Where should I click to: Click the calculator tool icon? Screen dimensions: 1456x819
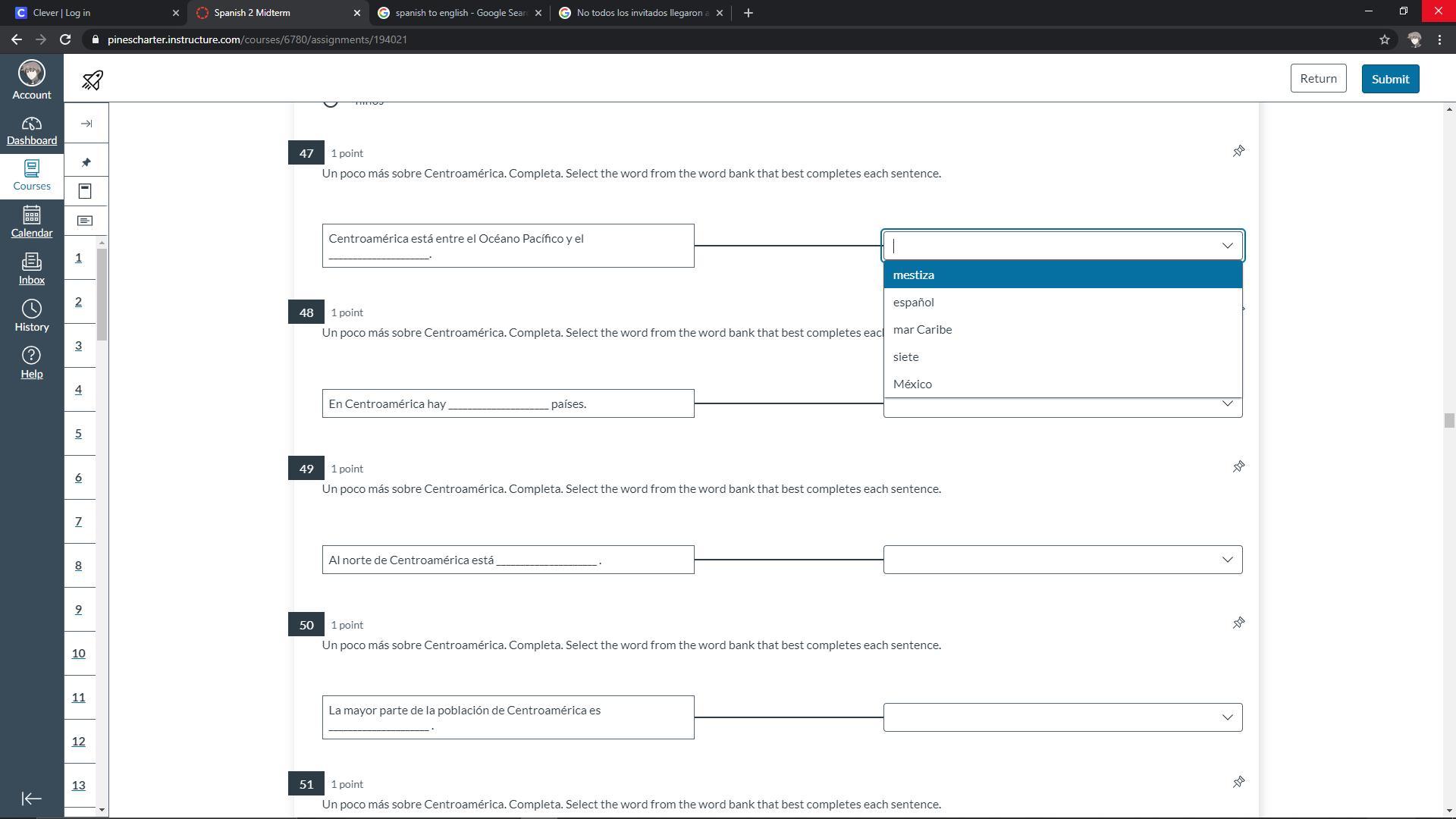pos(85,191)
